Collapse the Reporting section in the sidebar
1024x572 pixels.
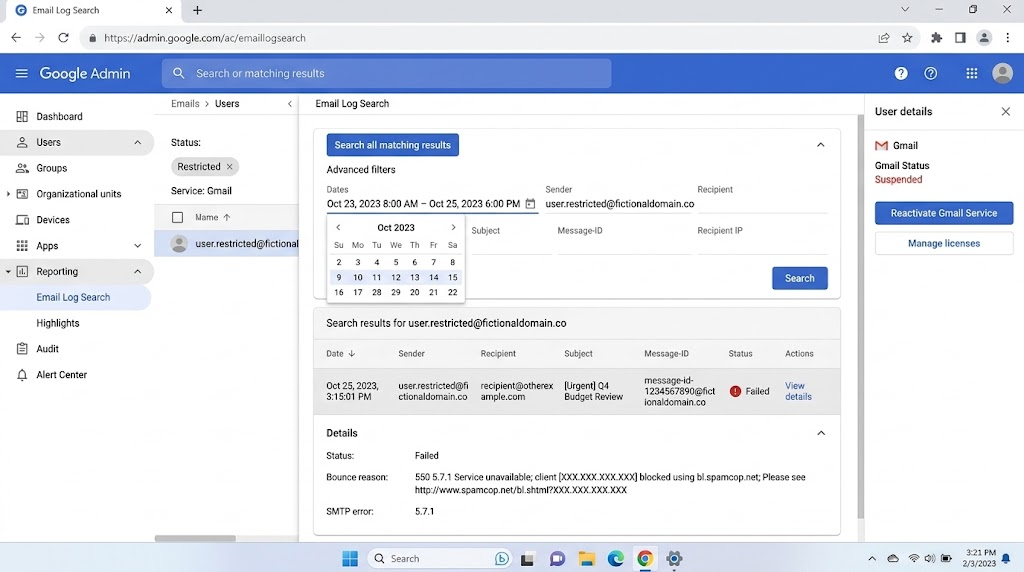click(137, 272)
